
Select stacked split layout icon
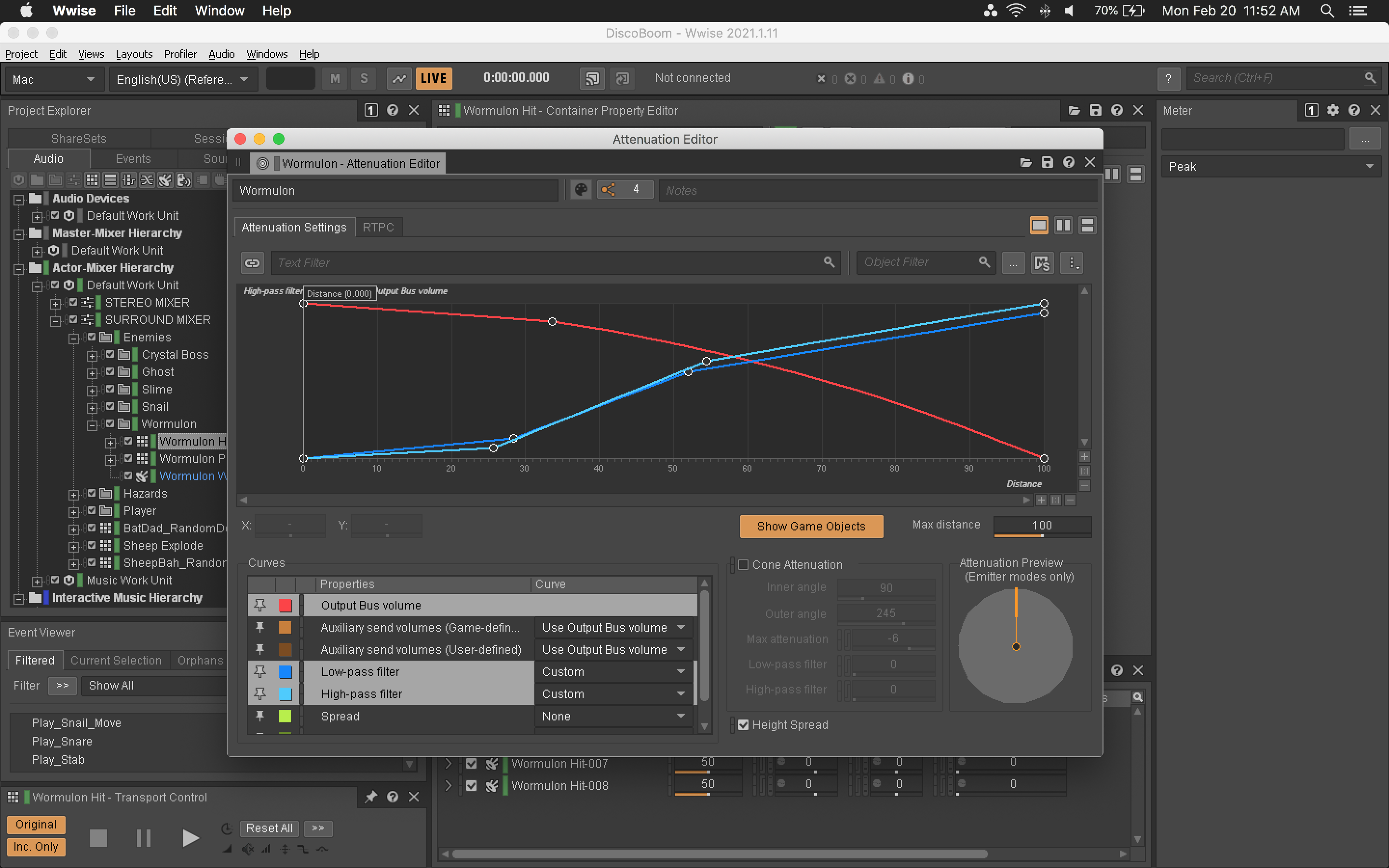pos(1087,225)
